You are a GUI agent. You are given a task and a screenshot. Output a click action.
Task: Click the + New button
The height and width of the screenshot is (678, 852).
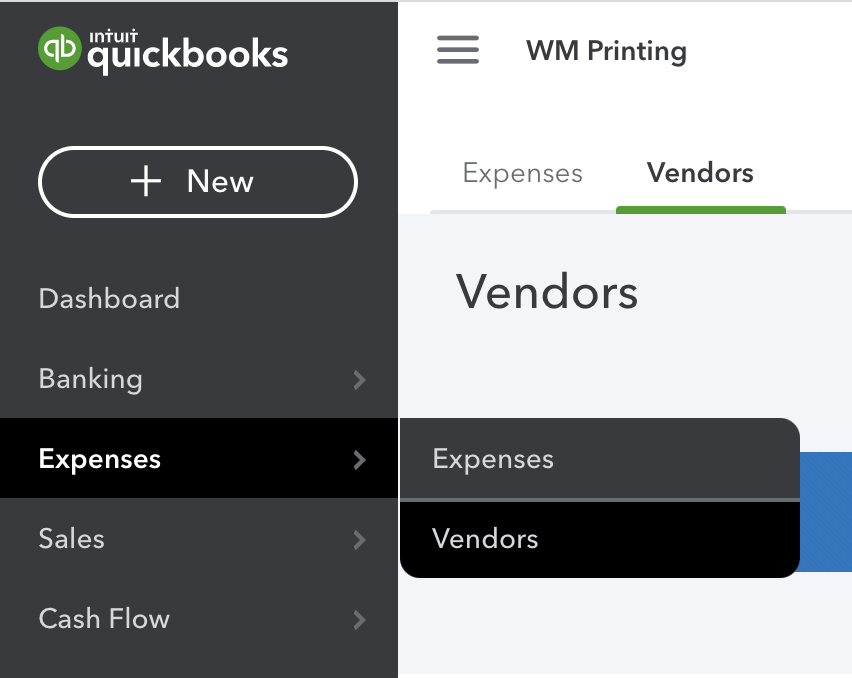pyautogui.click(x=198, y=182)
